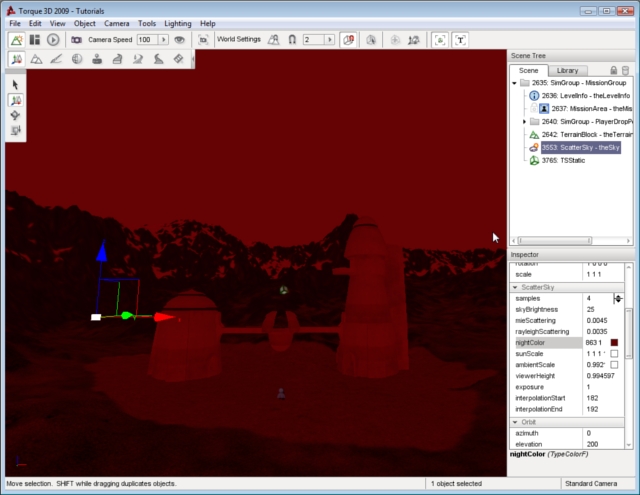Image resolution: width=640 pixels, height=495 pixels.
Task: Toggle the terrain snap icon near World Settings
Action: coord(271,40)
